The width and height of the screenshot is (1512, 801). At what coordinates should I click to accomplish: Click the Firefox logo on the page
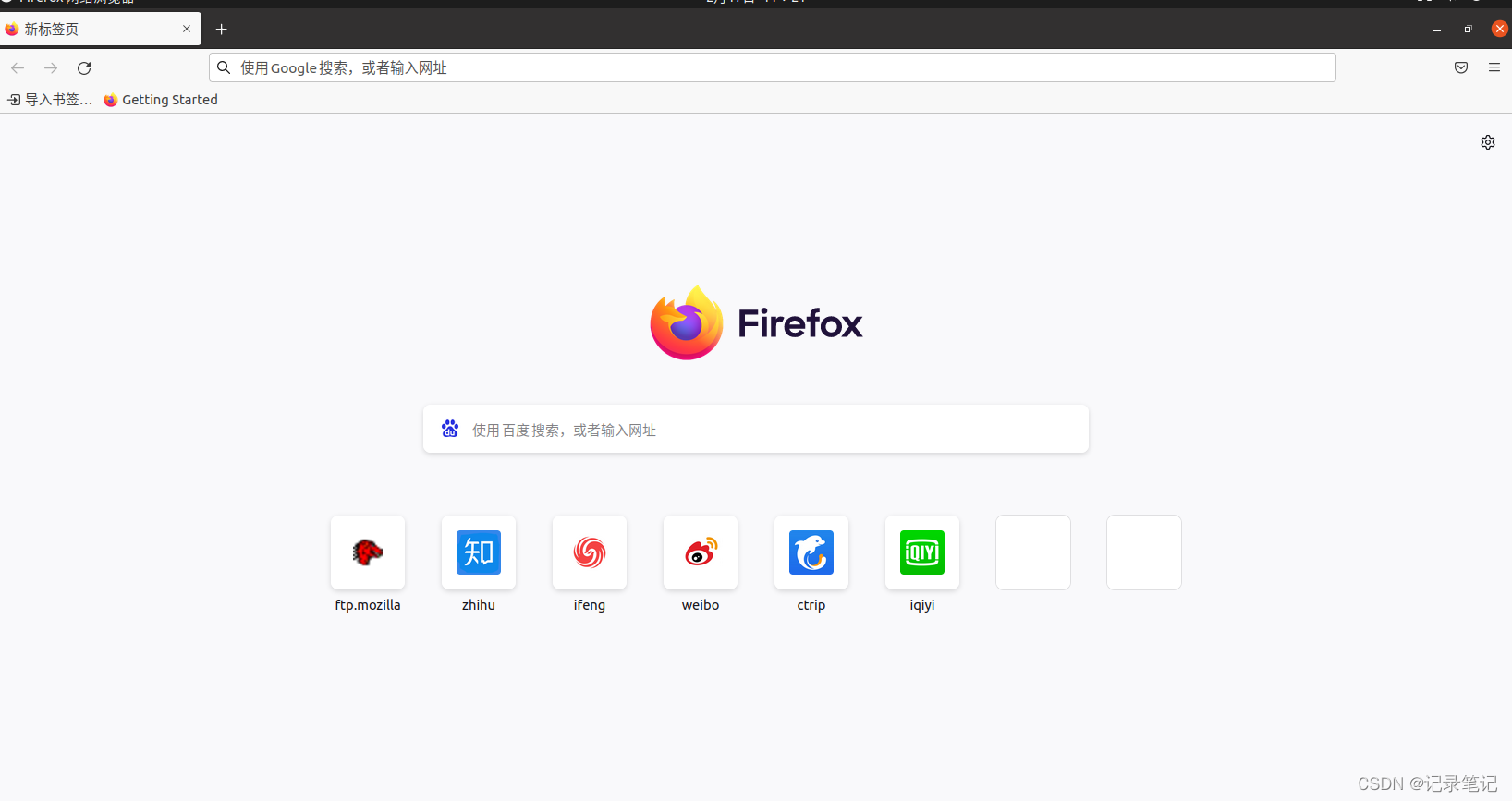pos(756,322)
